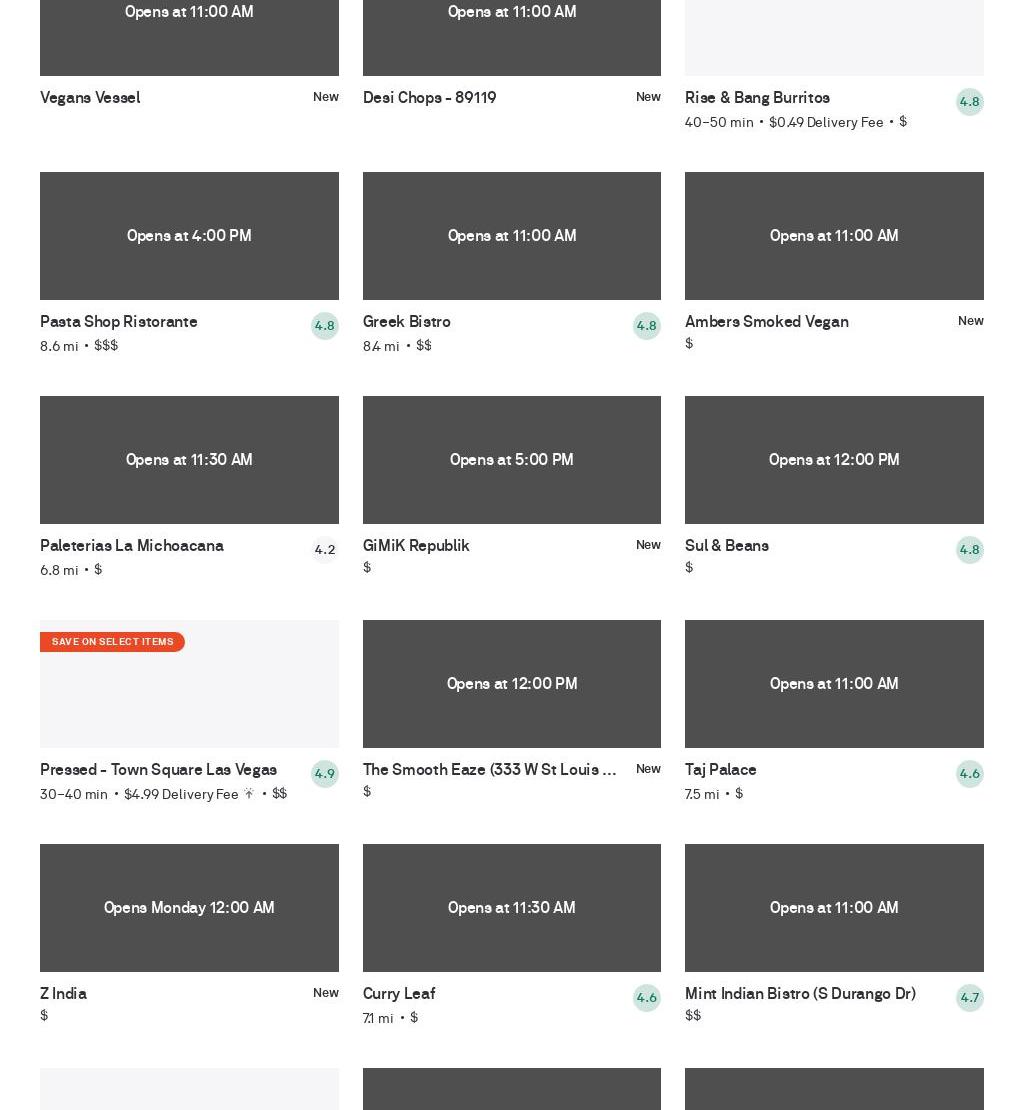Select the Desi Chops - 89119 listing
1024x1110 pixels.
point(429,97)
